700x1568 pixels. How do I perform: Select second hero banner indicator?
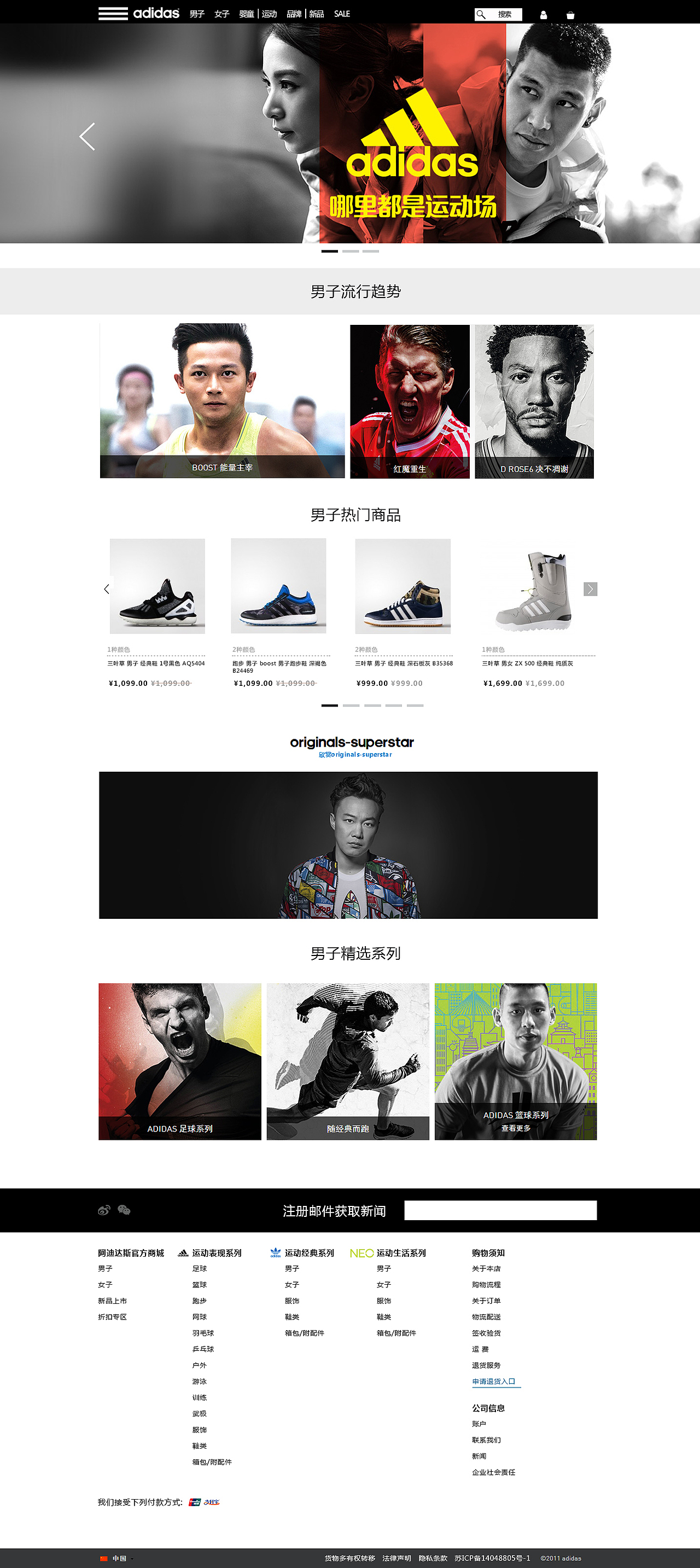click(x=351, y=251)
